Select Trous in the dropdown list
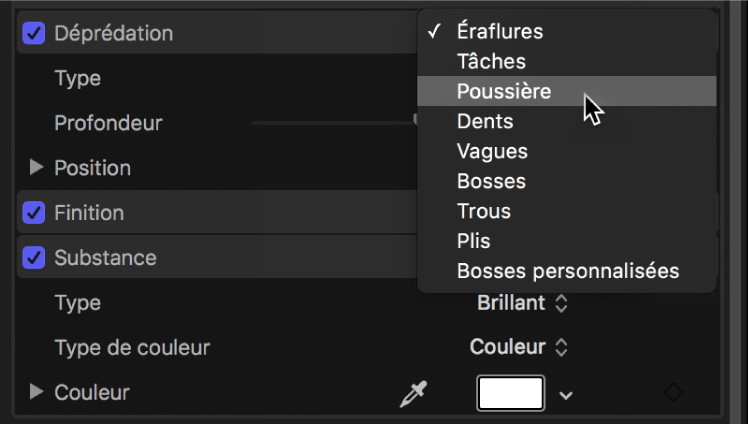The image size is (748, 425). (484, 211)
